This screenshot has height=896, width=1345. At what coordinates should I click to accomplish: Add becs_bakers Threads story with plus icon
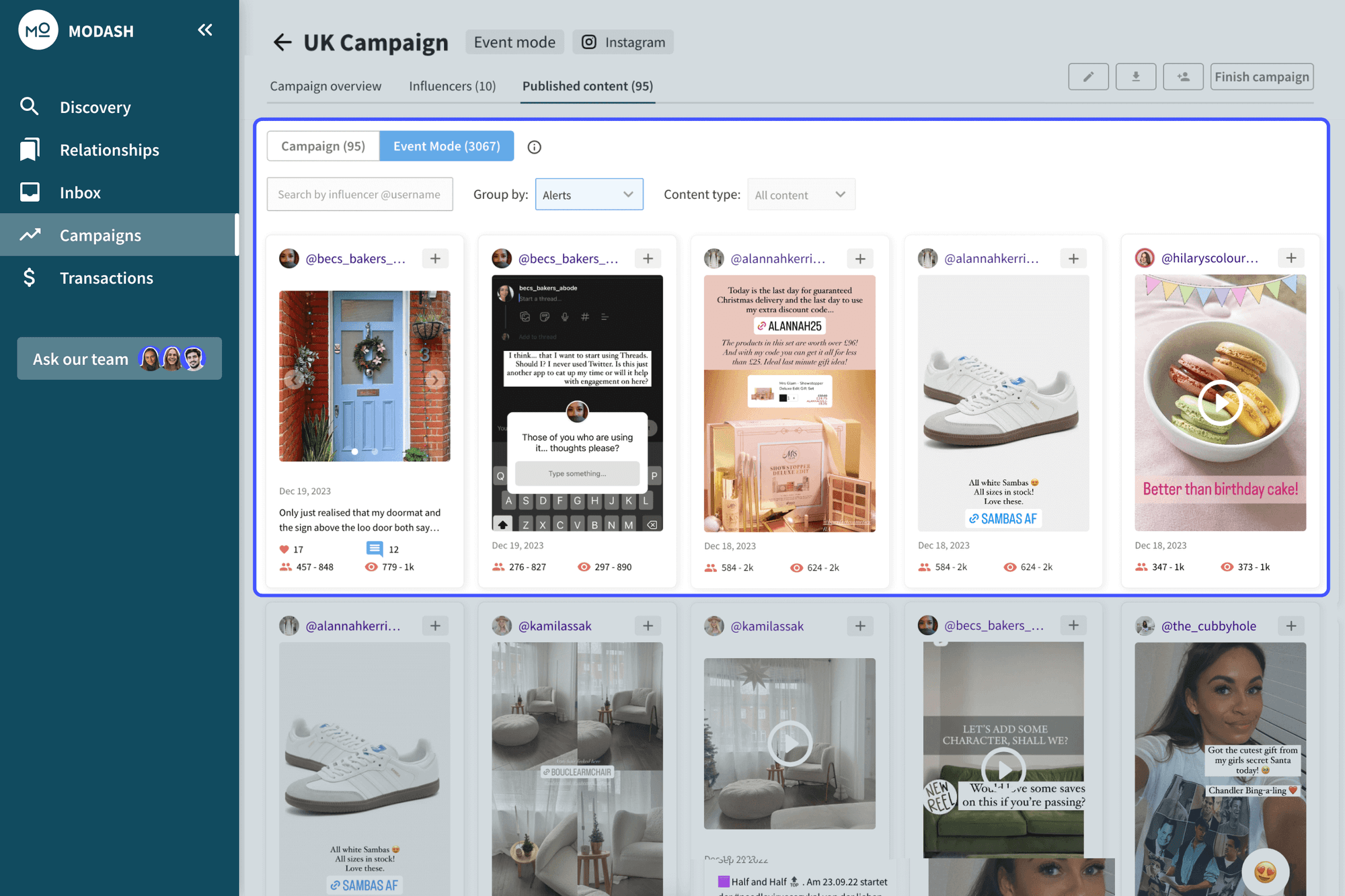tap(648, 259)
